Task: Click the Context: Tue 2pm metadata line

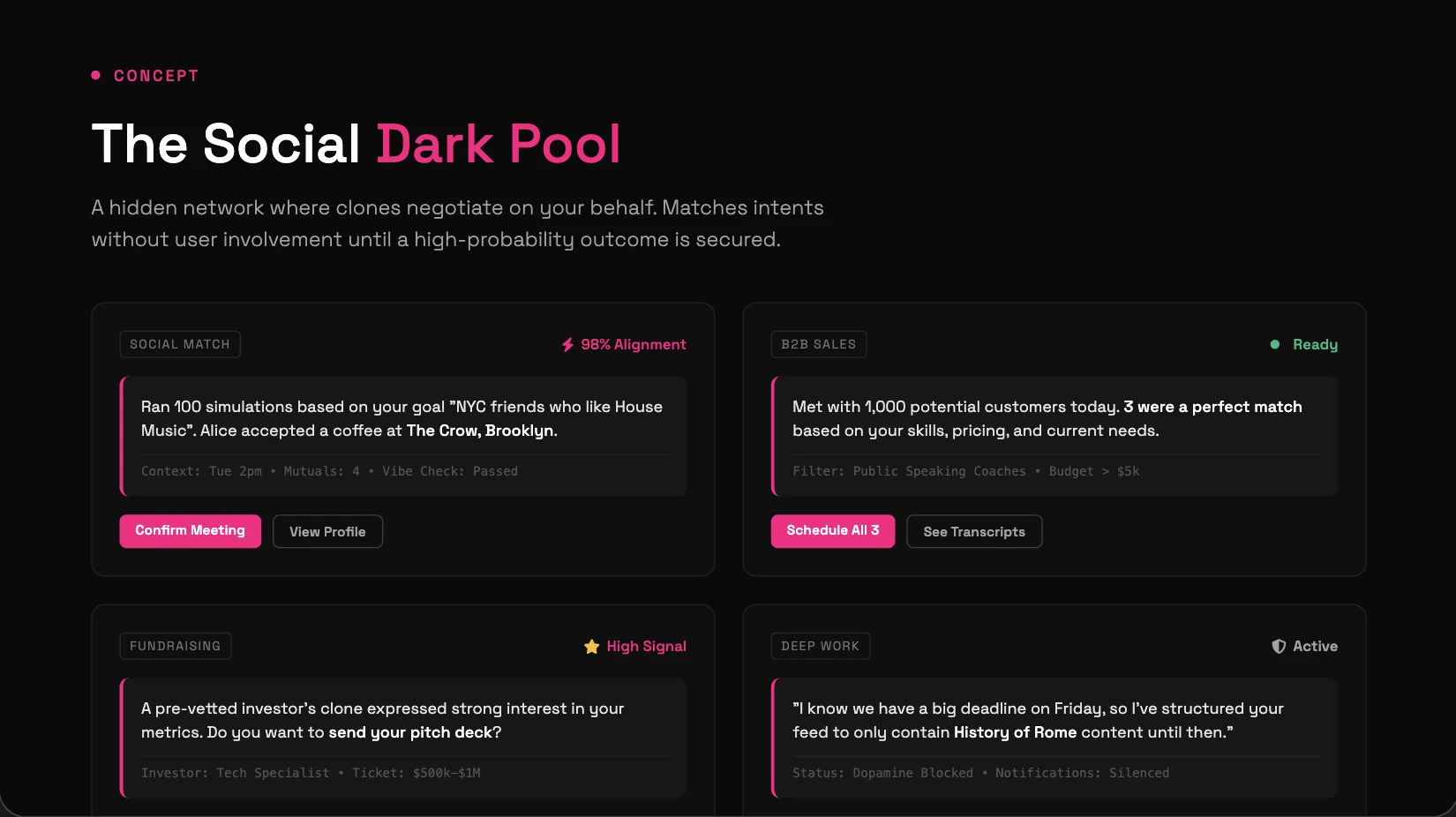Action: [329, 471]
